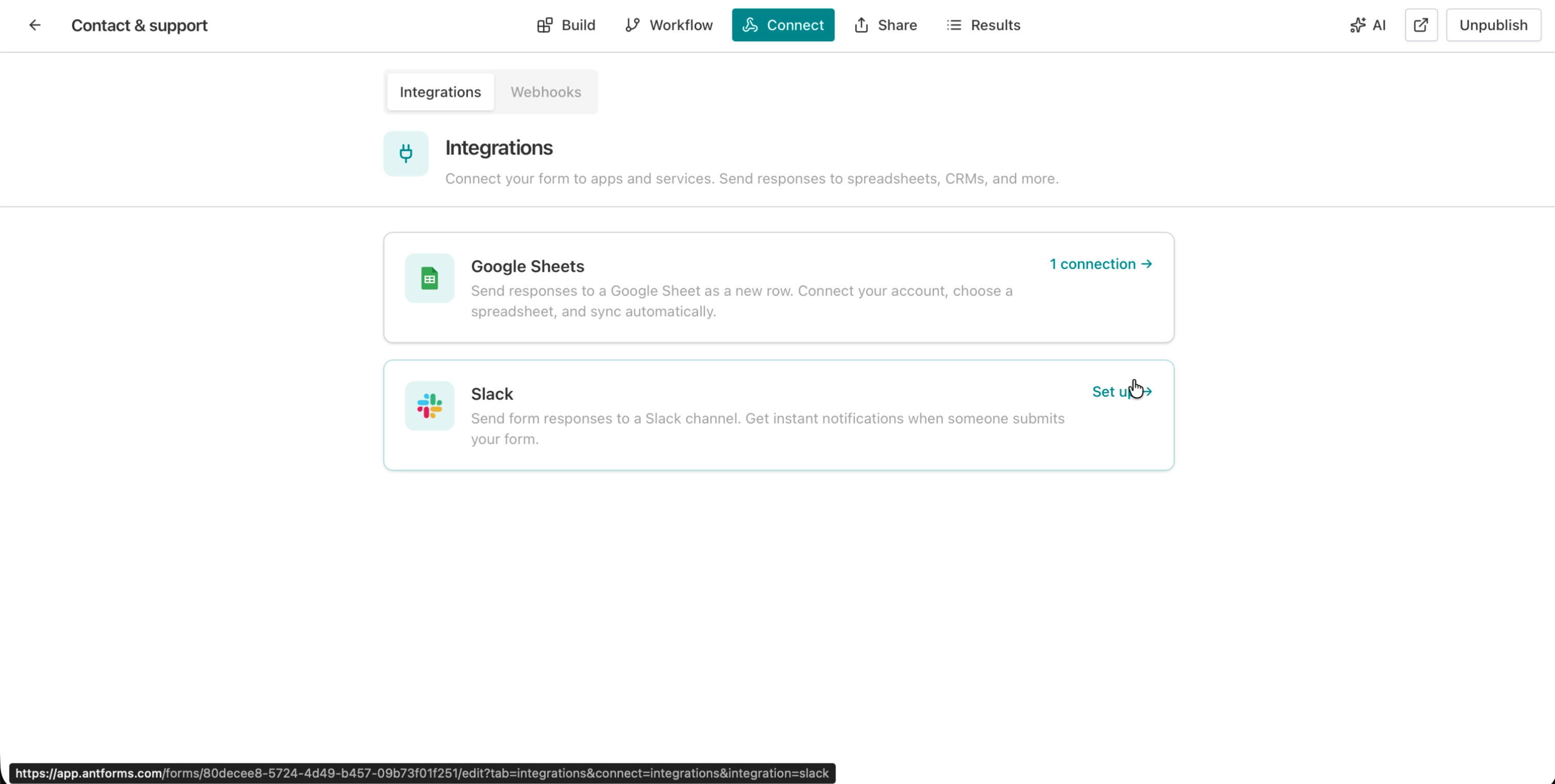This screenshot has width=1555, height=784.
Task: Open the external link preview icon
Action: click(1421, 25)
